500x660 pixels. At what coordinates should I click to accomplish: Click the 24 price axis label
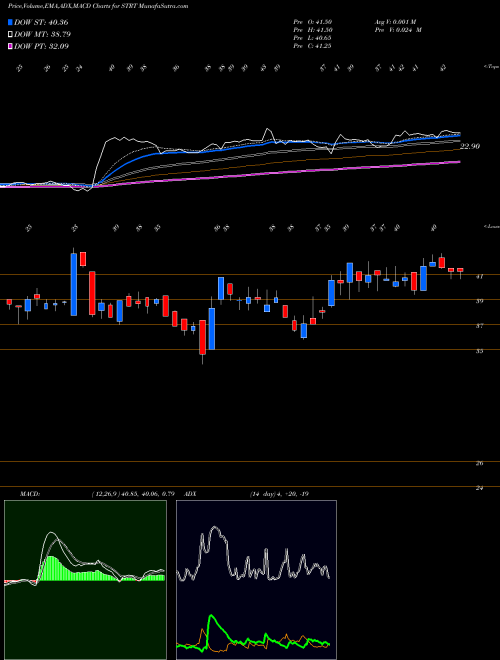tap(480, 488)
